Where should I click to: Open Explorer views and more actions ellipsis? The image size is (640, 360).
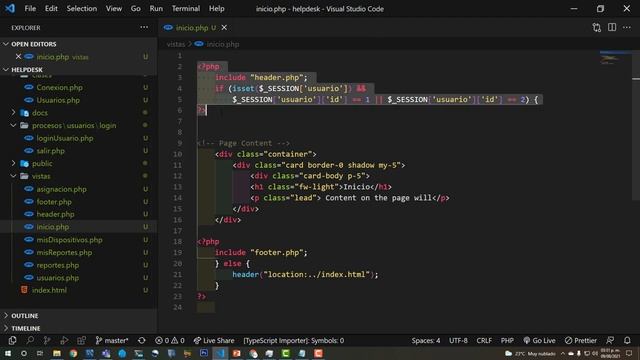144,27
